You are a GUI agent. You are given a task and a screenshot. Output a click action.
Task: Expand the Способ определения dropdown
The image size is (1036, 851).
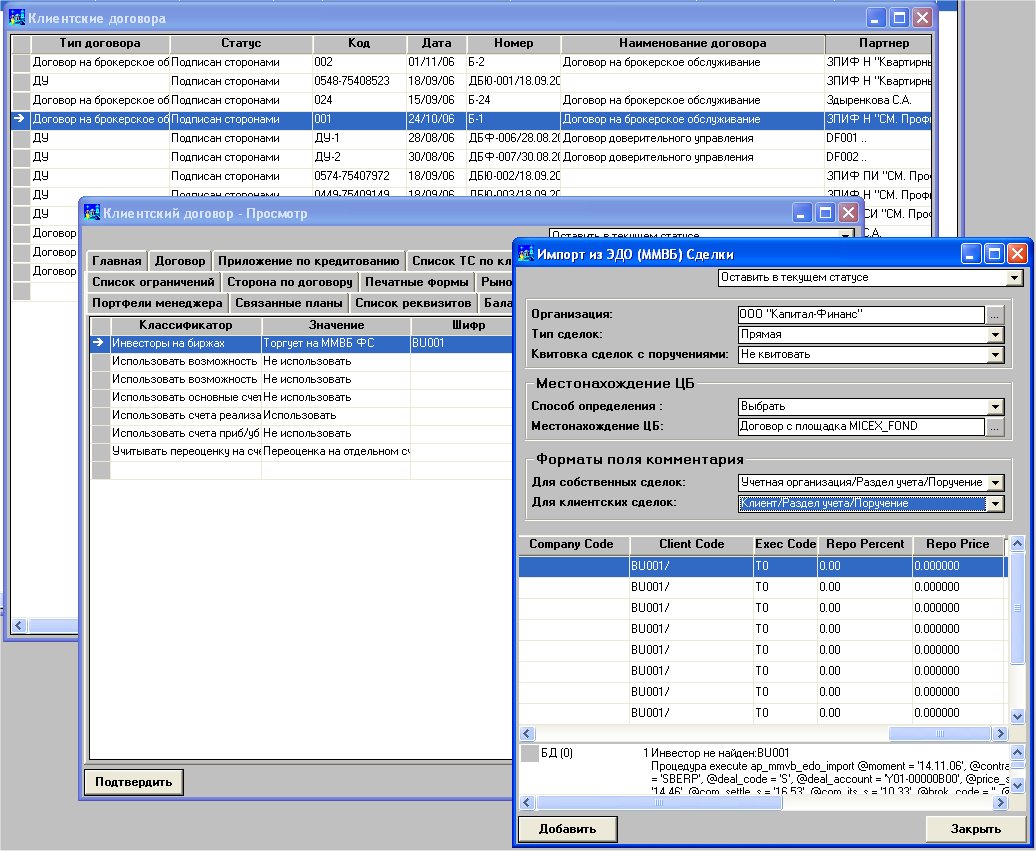click(x=995, y=407)
